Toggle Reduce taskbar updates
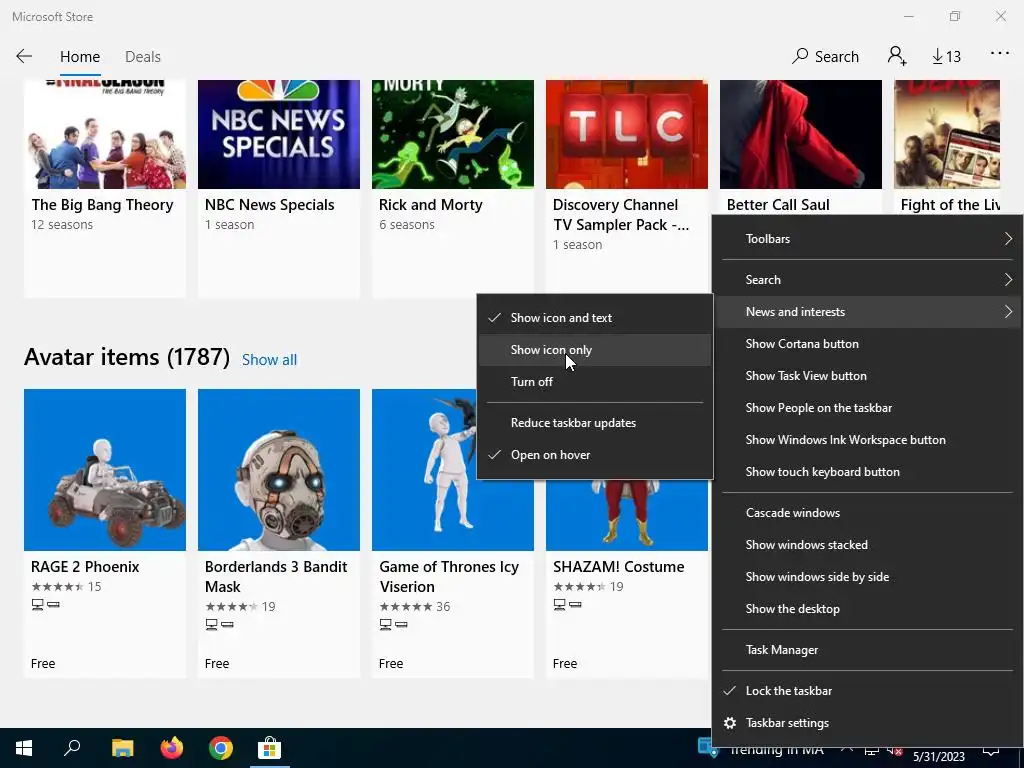This screenshot has width=1024, height=768. [x=595, y=423]
